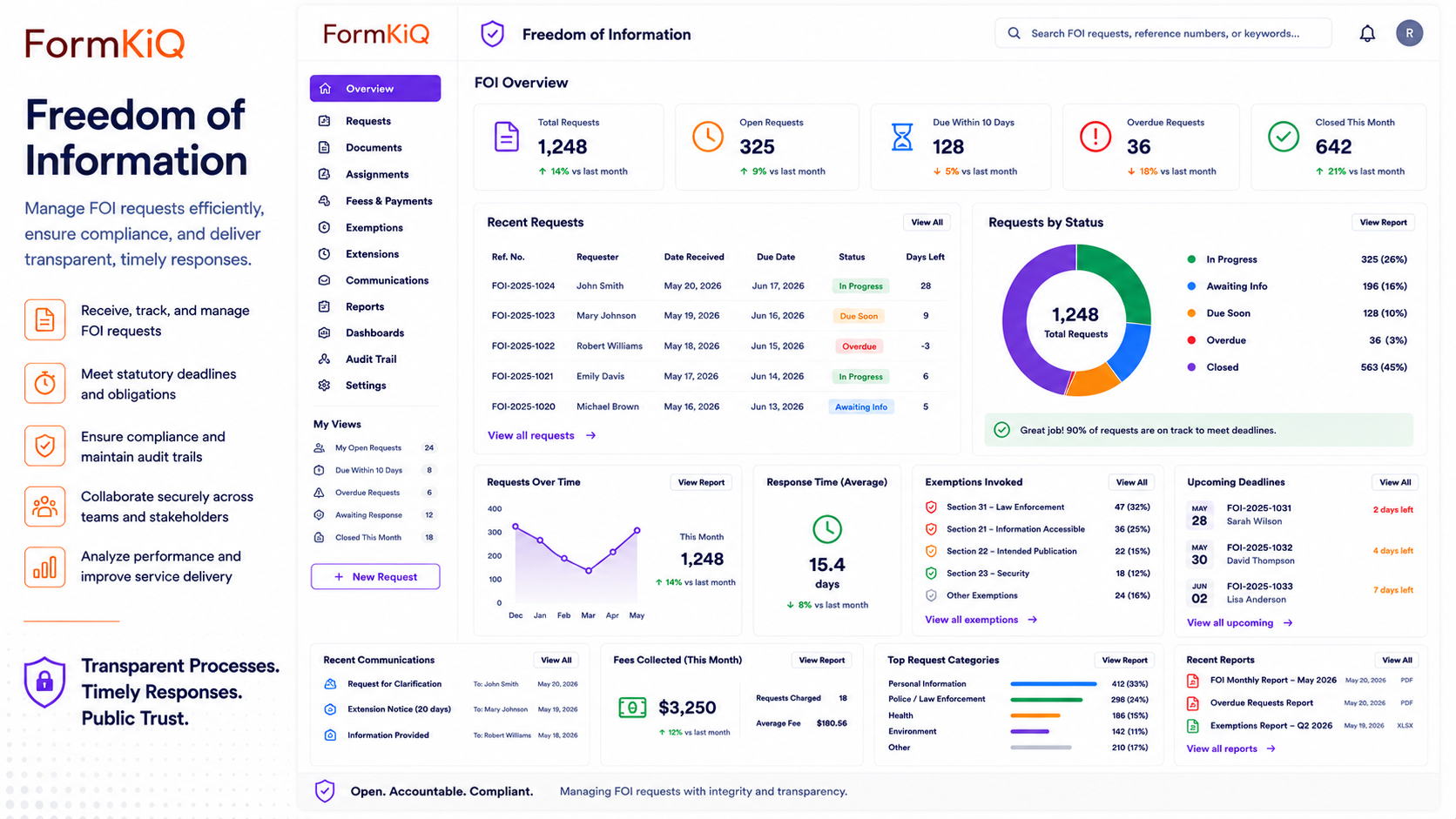
Task: Click FOI Monthly Report PDF icon
Action: (1193, 681)
